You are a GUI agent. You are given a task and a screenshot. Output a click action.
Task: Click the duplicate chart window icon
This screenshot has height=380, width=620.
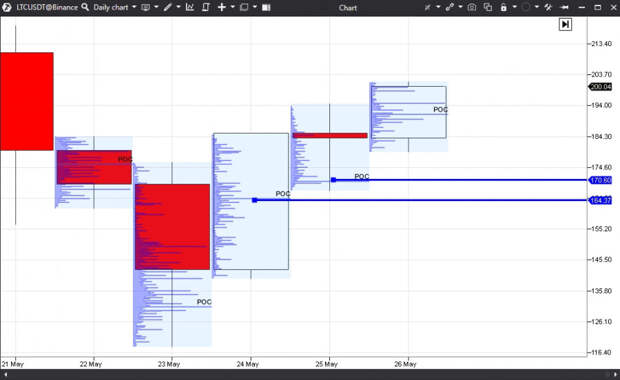point(488,7)
